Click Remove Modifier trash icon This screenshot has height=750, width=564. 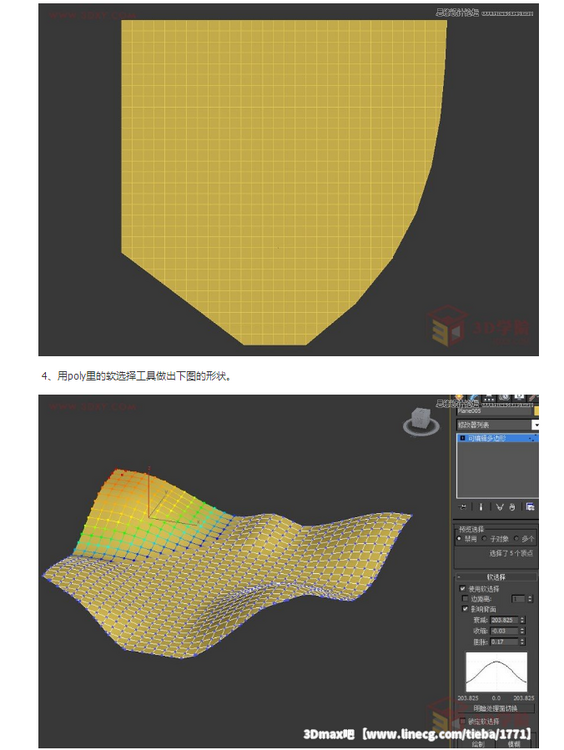pyautogui.click(x=512, y=507)
